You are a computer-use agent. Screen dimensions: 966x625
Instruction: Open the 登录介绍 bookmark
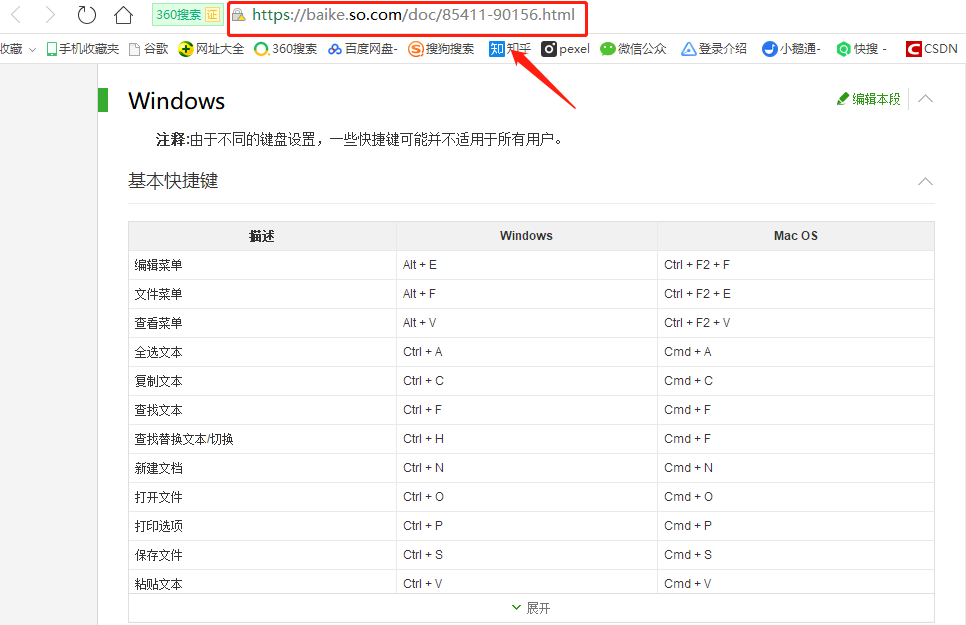(x=713, y=49)
